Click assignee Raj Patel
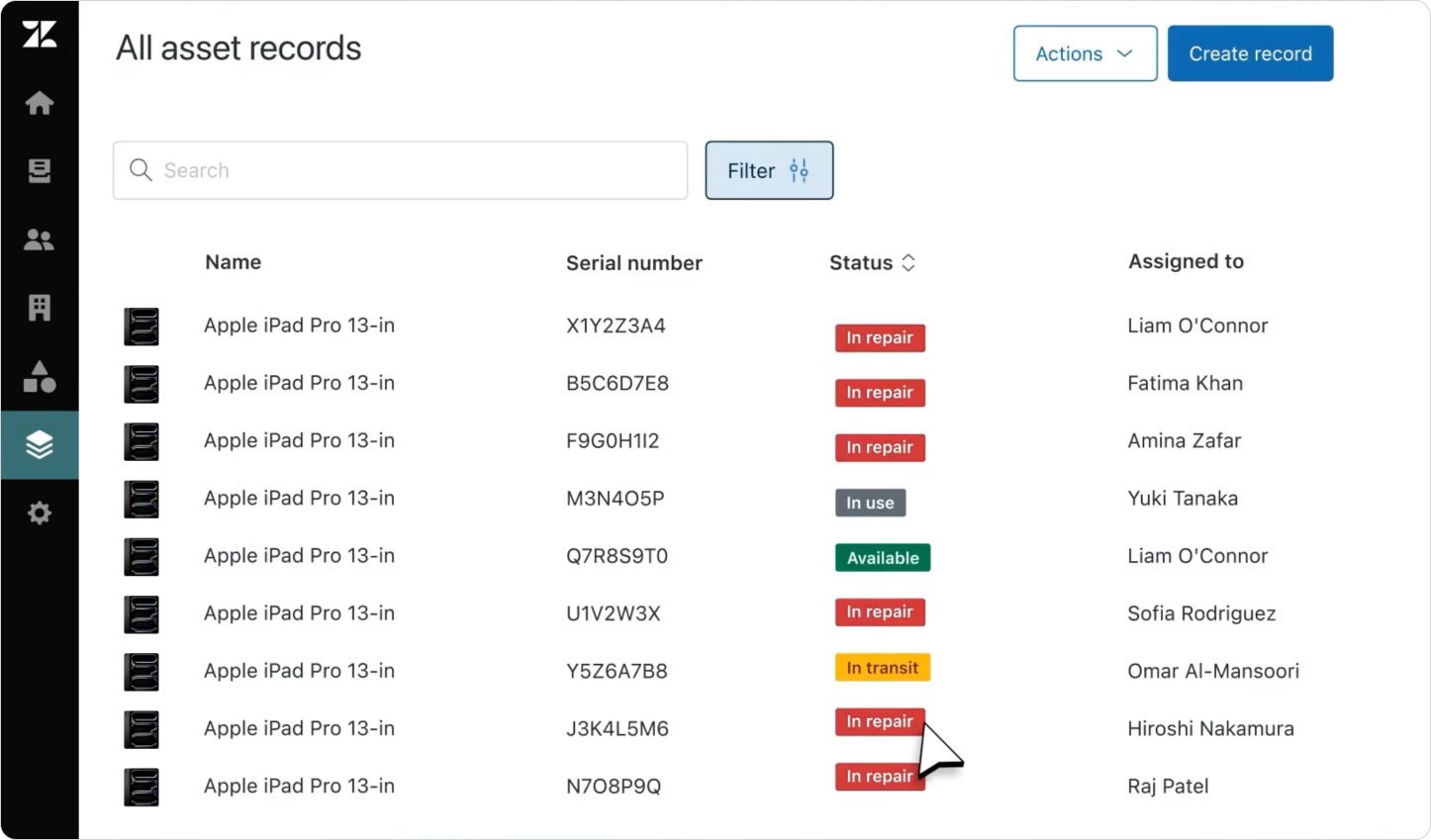The height and width of the screenshot is (840, 1431). (1168, 787)
